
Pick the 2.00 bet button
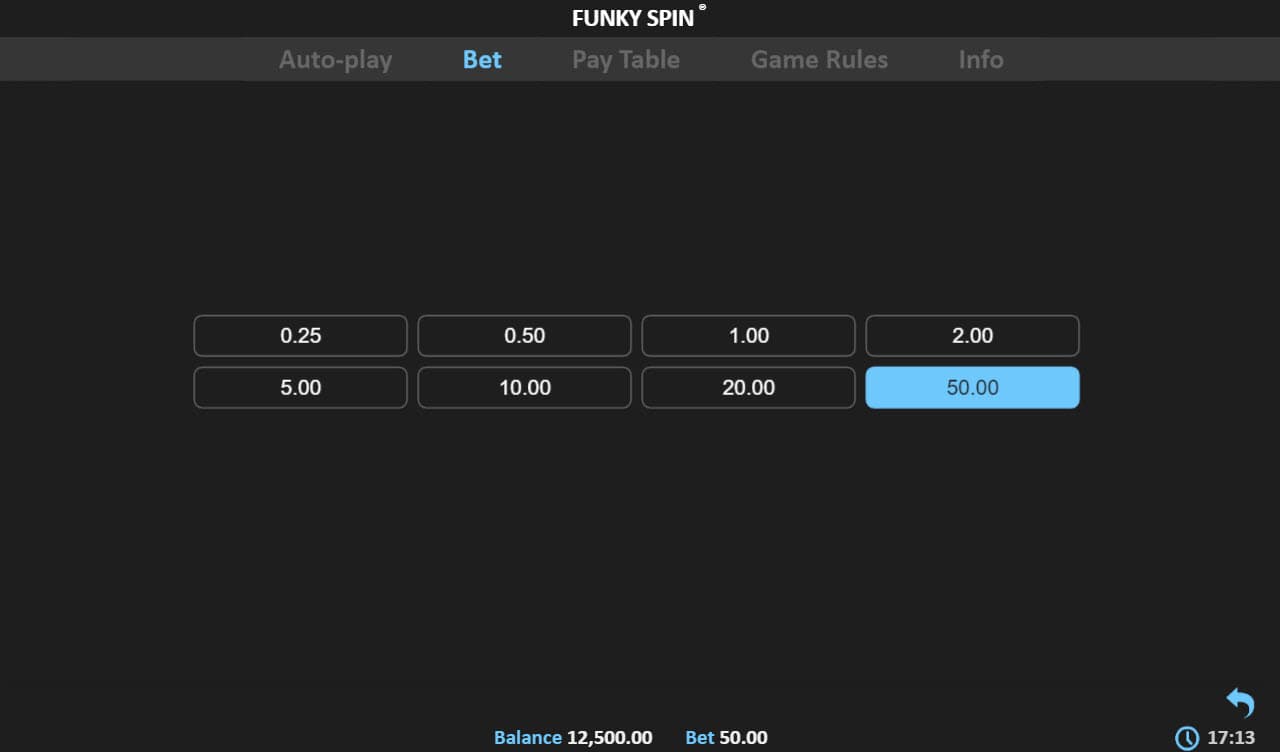[x=972, y=336]
